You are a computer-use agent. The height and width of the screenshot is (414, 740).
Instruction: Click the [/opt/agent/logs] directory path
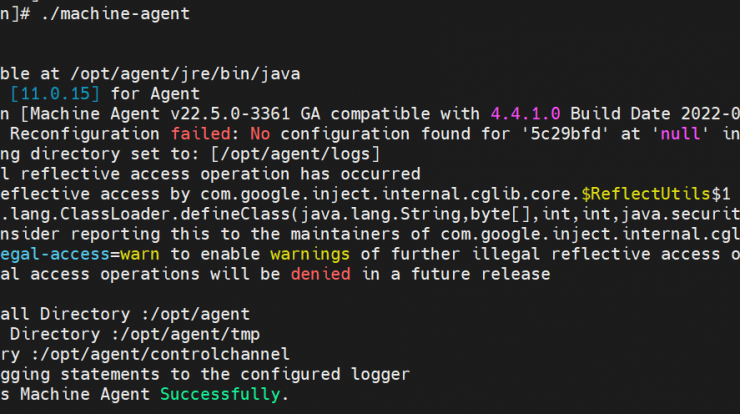tap(295, 154)
